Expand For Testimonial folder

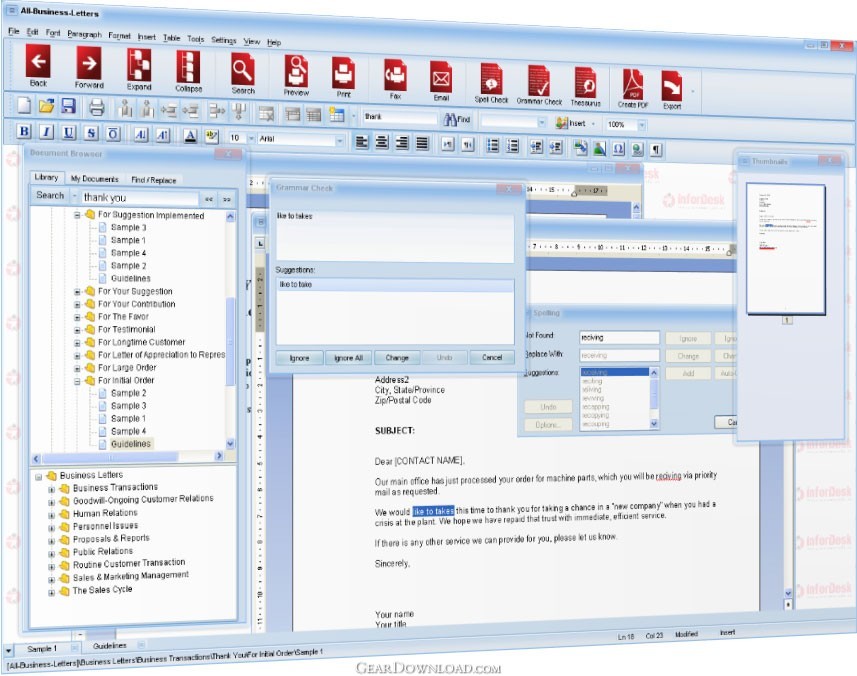[x=78, y=330]
